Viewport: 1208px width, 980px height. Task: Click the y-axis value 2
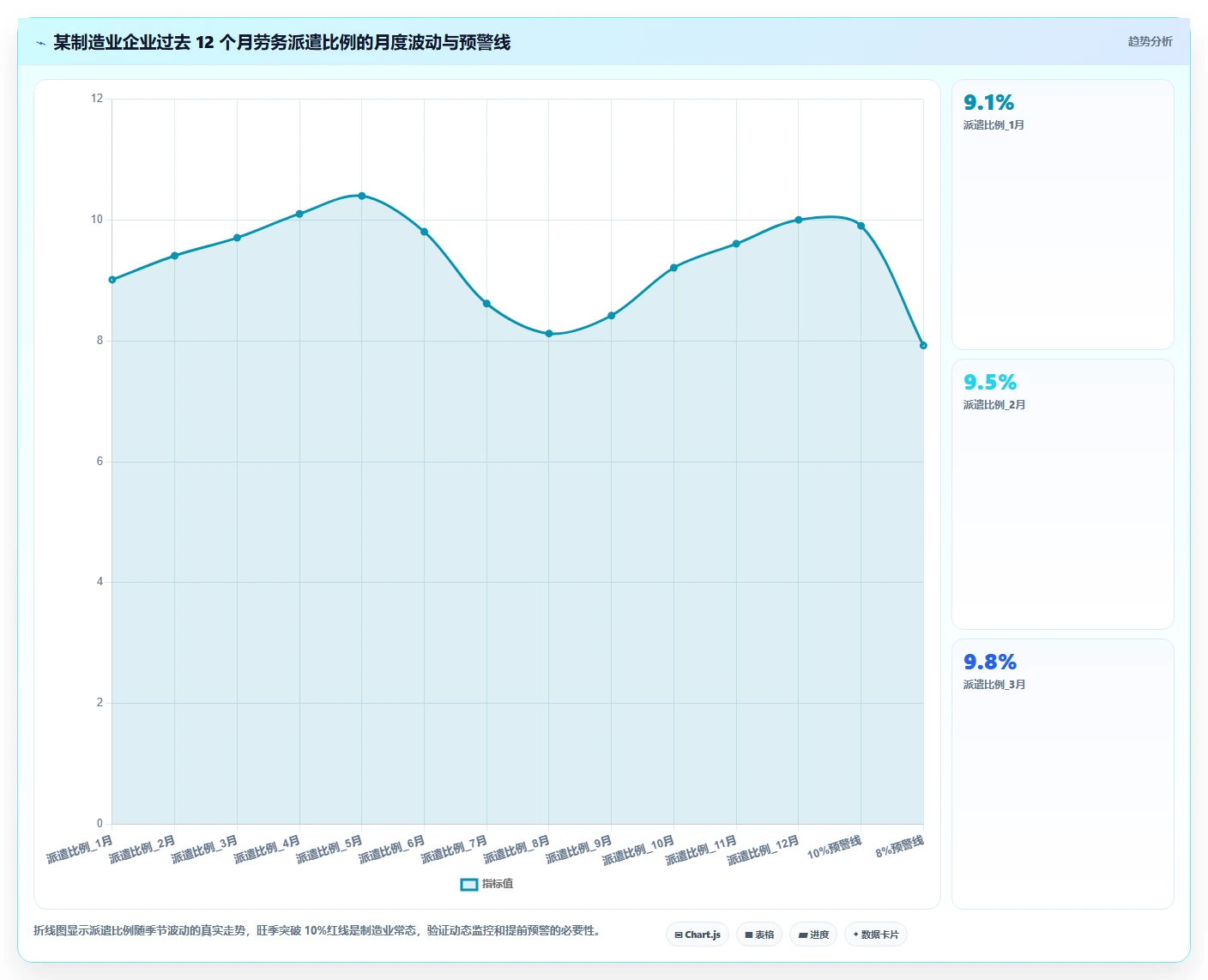point(100,703)
